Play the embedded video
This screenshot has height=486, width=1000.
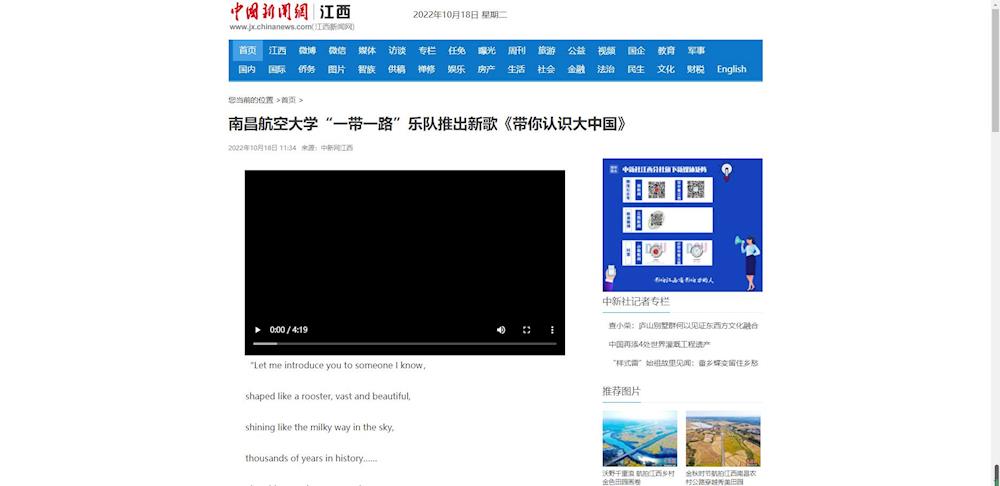click(x=257, y=330)
